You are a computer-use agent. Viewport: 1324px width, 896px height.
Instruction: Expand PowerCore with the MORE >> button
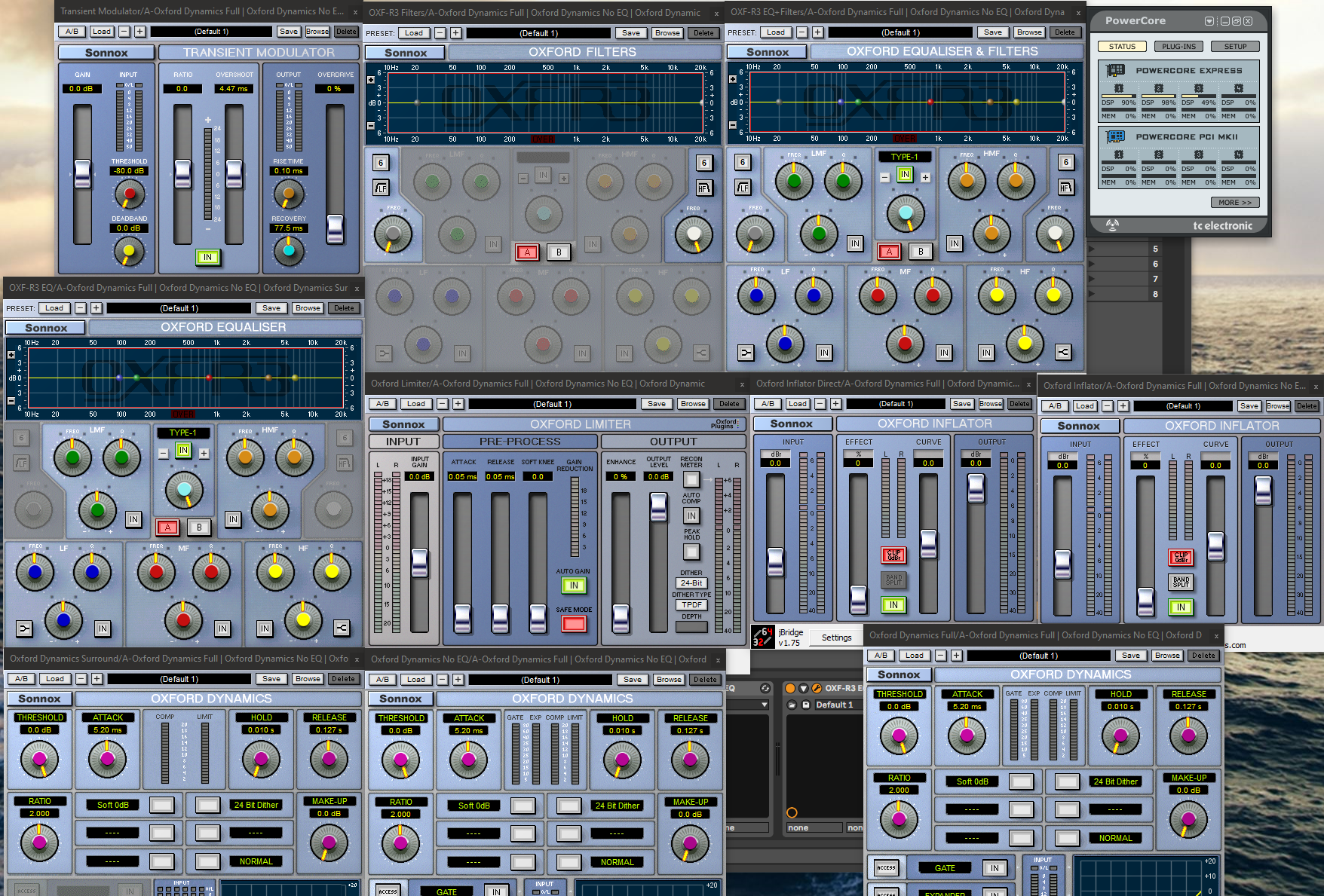pyautogui.click(x=1234, y=203)
